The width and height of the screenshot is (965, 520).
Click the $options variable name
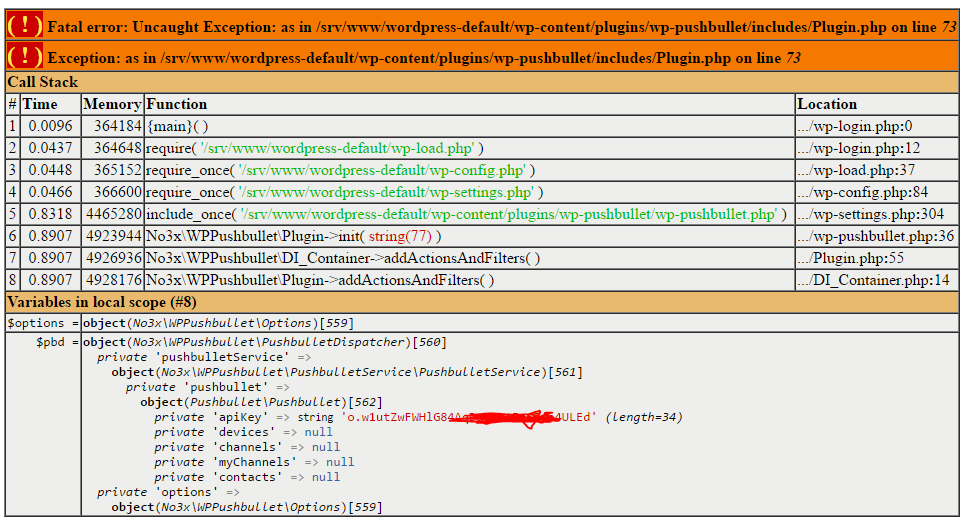click(36, 323)
